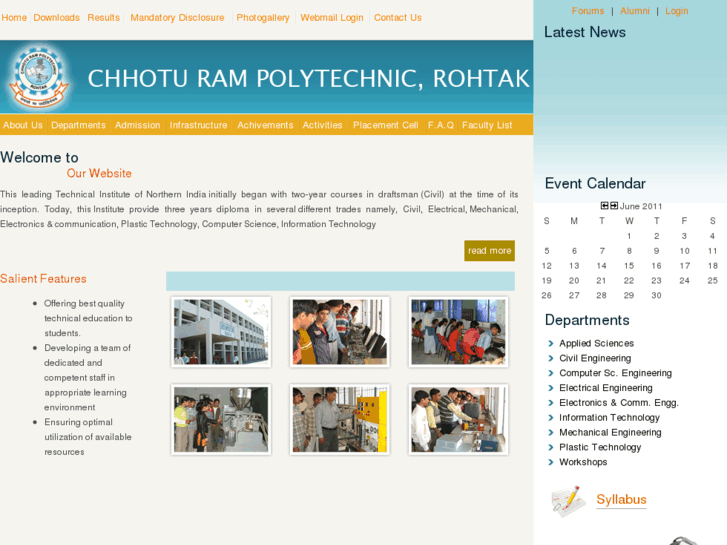Select June 22 in the calendar
This screenshot has height=545, width=727.
coord(629,281)
